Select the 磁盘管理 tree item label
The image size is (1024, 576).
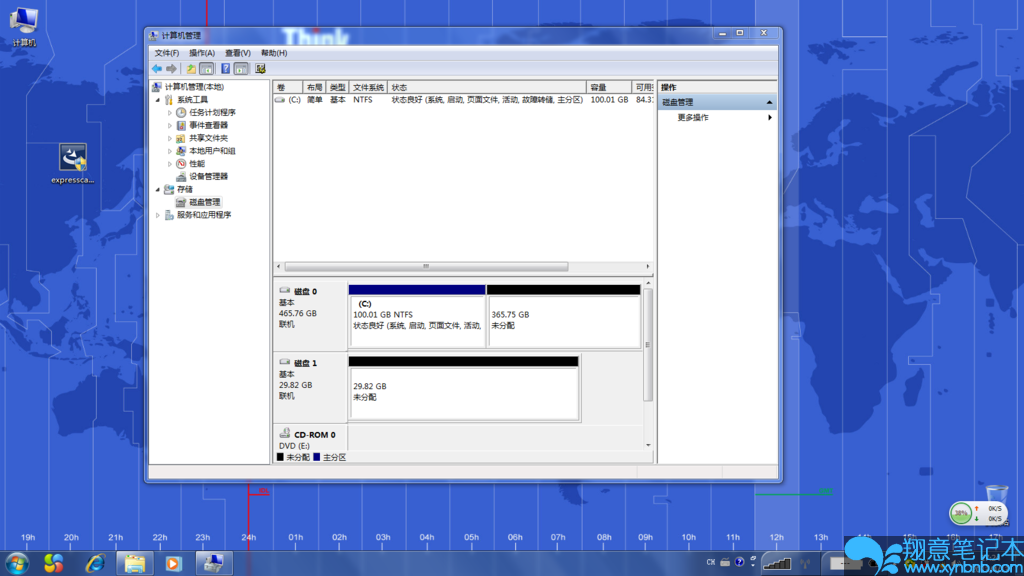(x=204, y=202)
